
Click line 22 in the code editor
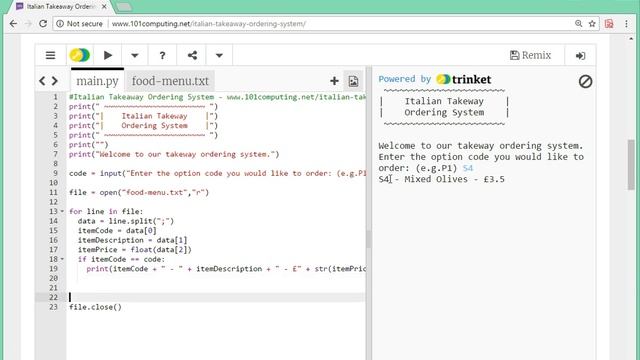click(216, 297)
